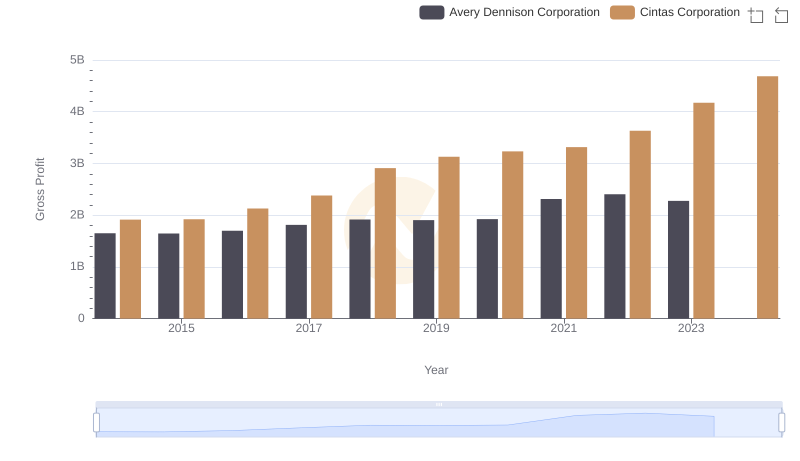
Task: Click the Year axis title
Action: (x=436, y=370)
